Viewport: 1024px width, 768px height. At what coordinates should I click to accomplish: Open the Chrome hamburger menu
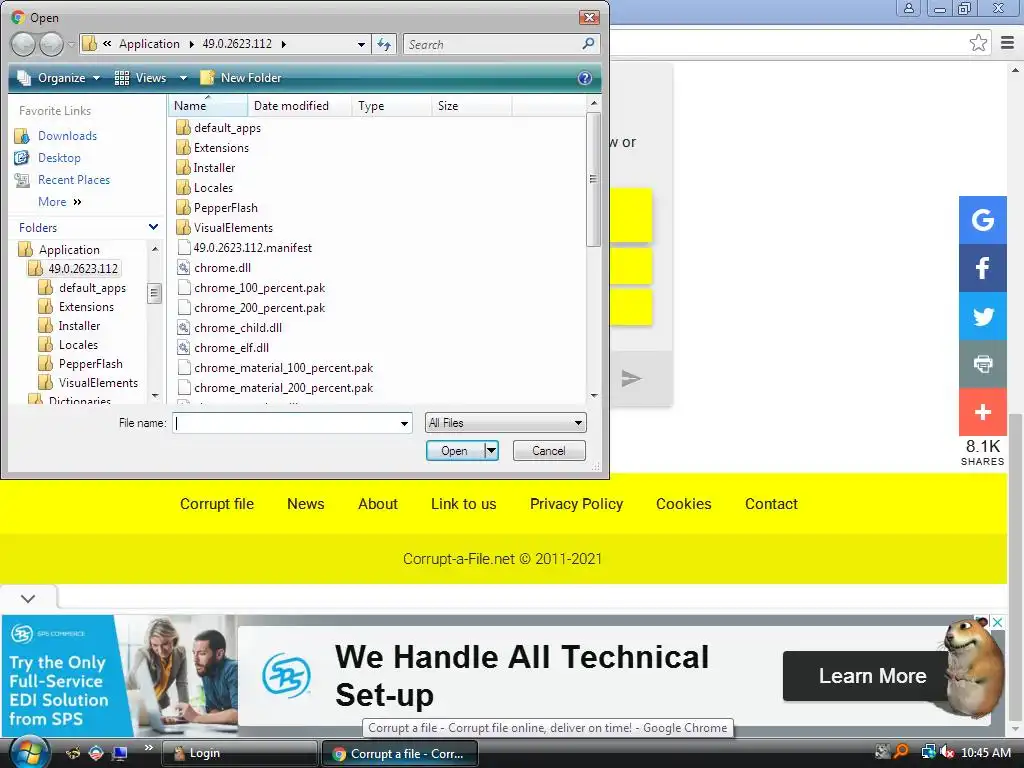[1007, 43]
